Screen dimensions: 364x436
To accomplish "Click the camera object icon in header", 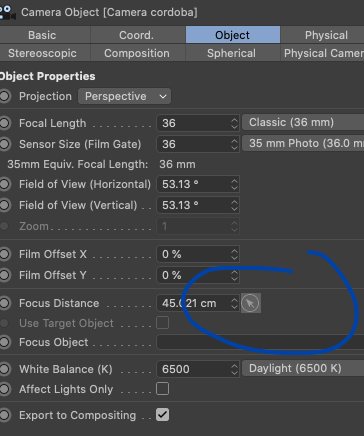I will coord(7,13).
